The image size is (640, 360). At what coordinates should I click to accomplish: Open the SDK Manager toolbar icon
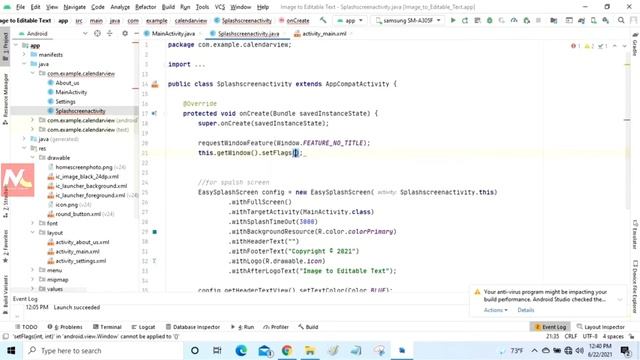pyautogui.click(x=606, y=20)
